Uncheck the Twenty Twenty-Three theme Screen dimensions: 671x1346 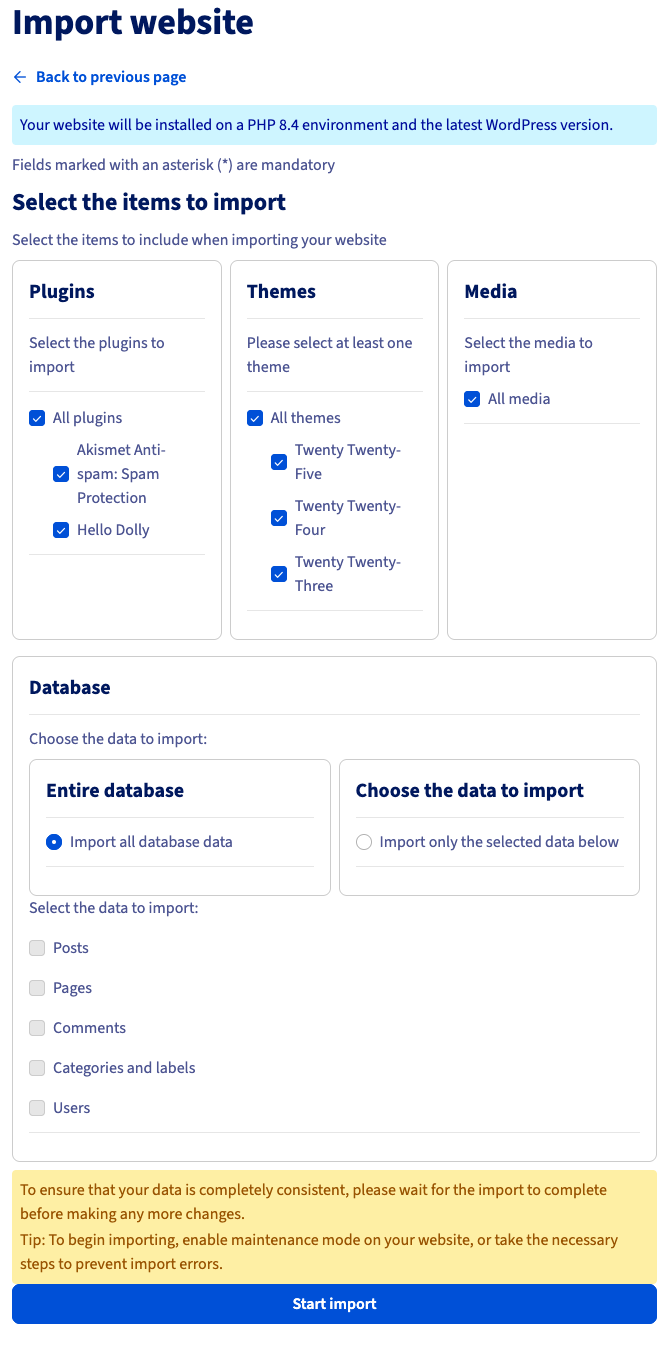tap(279, 573)
